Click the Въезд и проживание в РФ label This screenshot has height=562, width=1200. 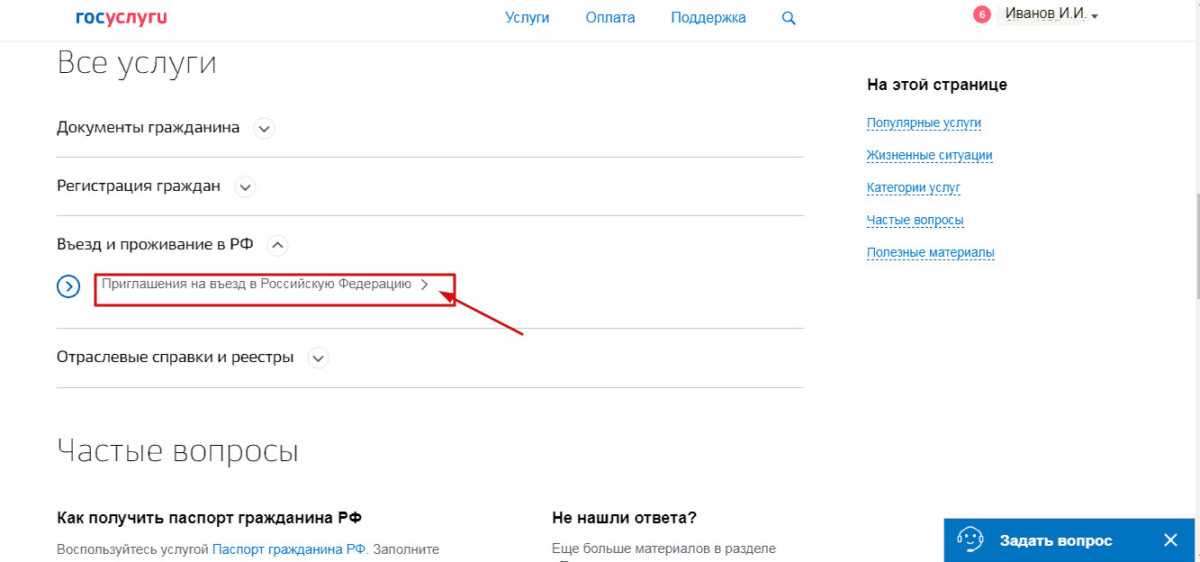(155, 244)
